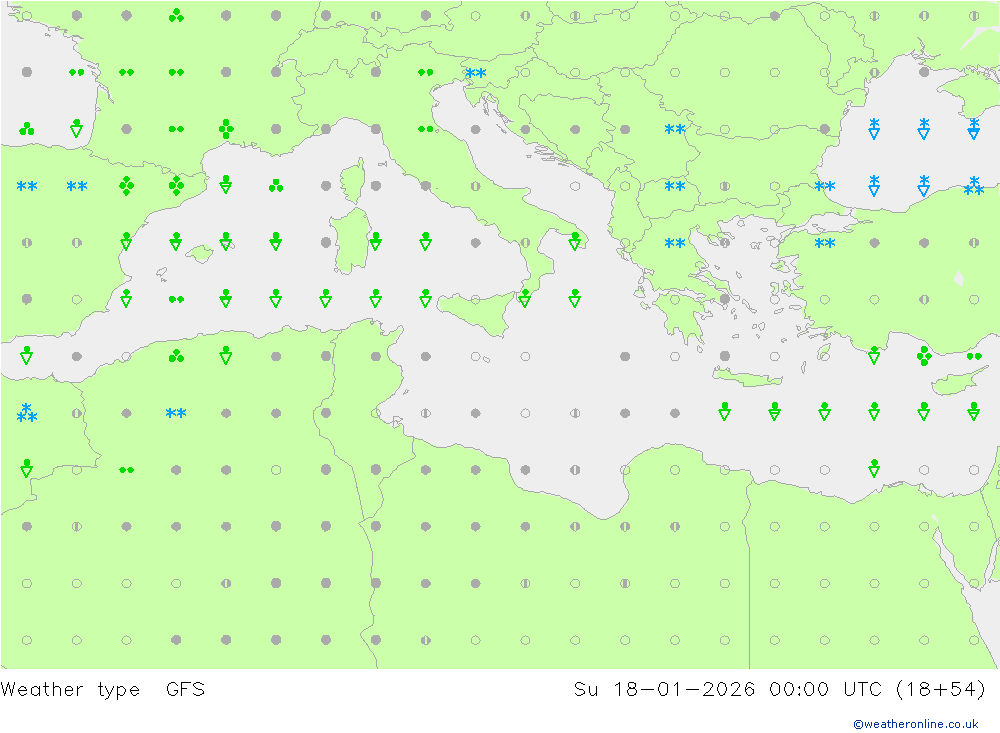Select the four-dot rain symbol in southern France

pos(226,129)
